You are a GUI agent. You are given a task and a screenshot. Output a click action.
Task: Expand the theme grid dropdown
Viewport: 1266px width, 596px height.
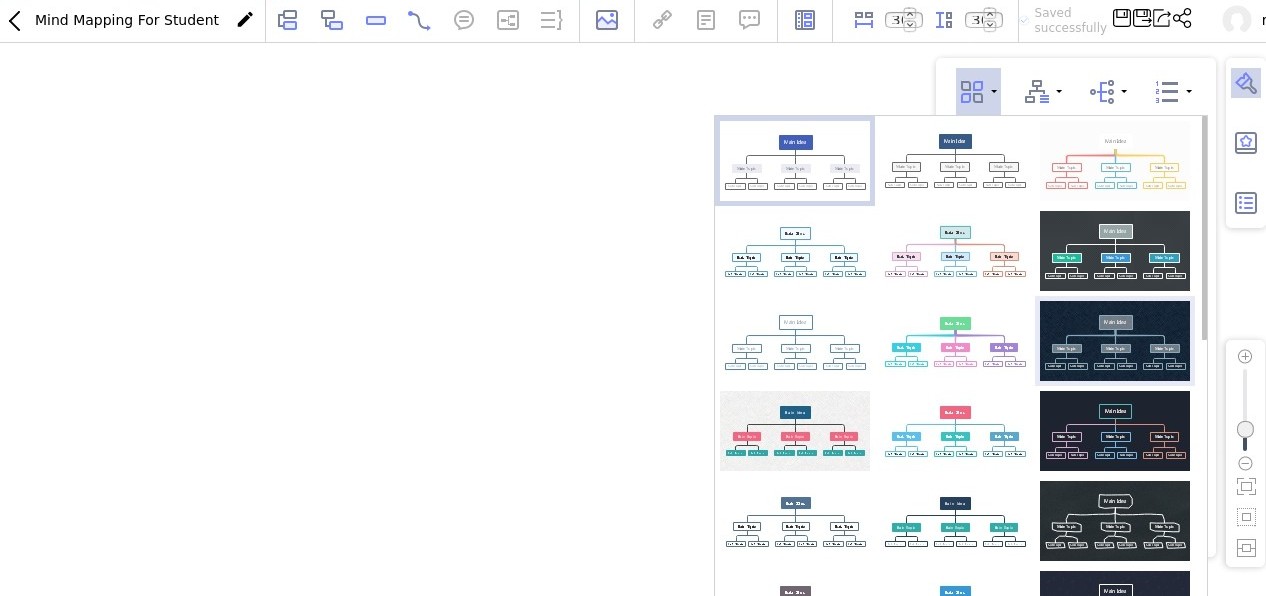pos(978,92)
